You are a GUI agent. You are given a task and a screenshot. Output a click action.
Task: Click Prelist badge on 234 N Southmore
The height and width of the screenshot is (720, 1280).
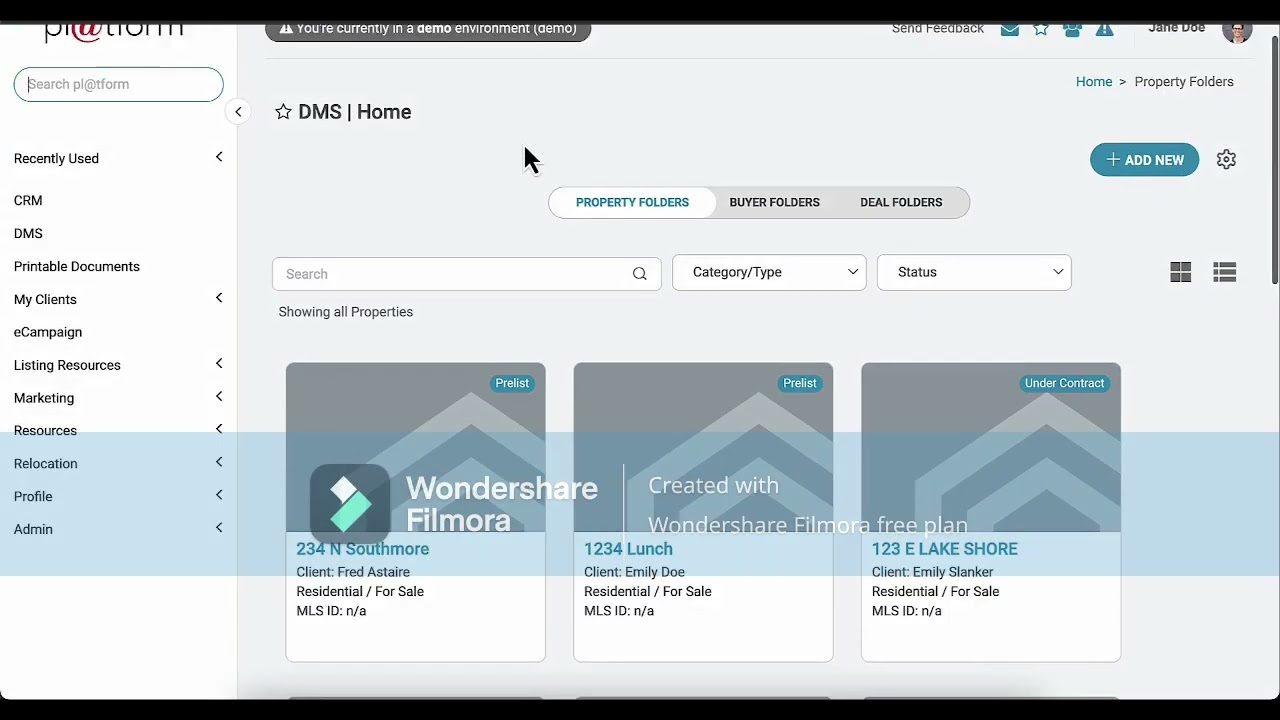(x=512, y=383)
